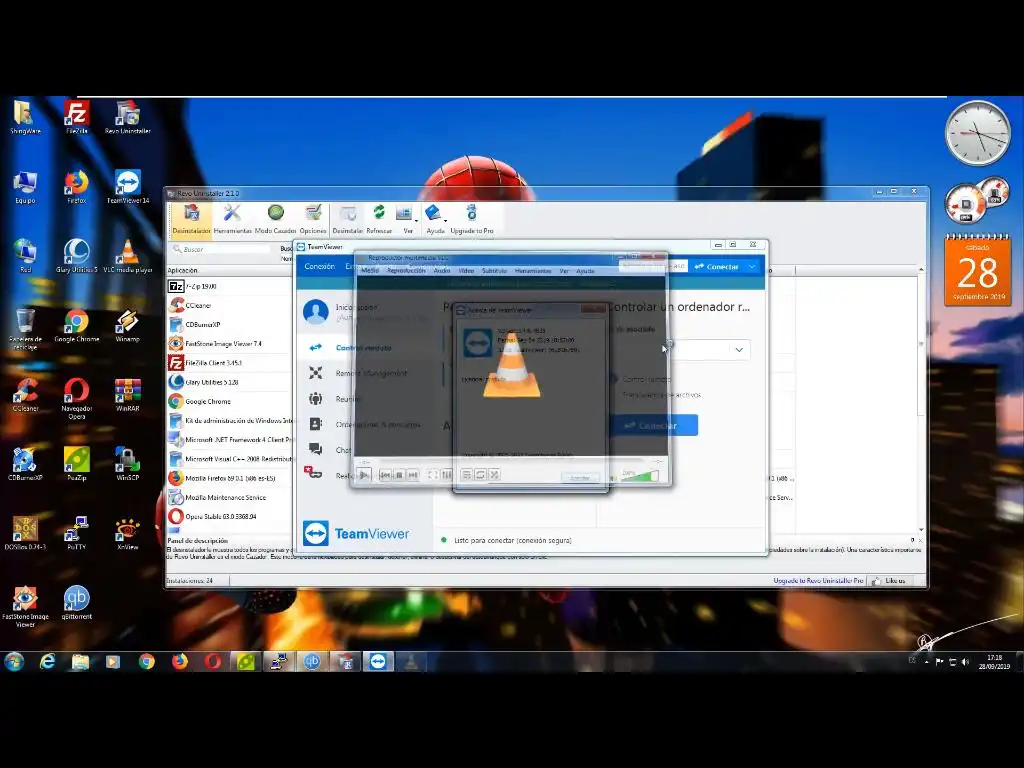The width and height of the screenshot is (1024, 768).
Task: Click the Windows Start button
Action: 14,662
